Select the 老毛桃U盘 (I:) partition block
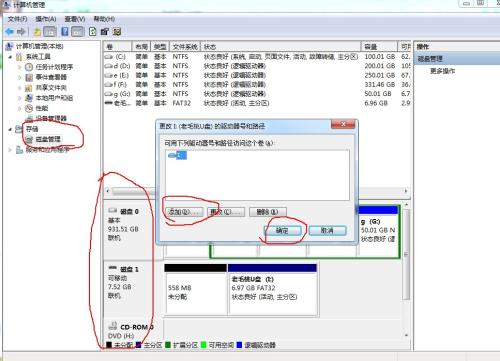 273,289
